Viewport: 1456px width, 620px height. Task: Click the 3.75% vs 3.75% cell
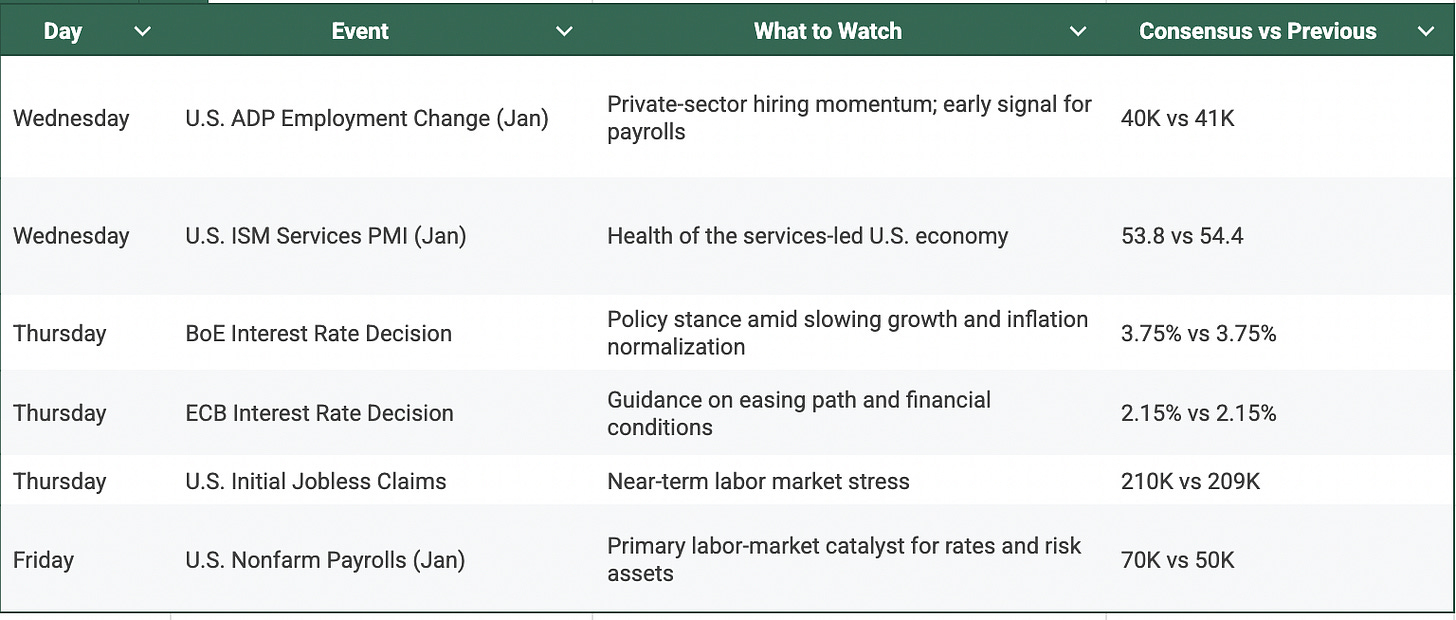tap(1199, 333)
